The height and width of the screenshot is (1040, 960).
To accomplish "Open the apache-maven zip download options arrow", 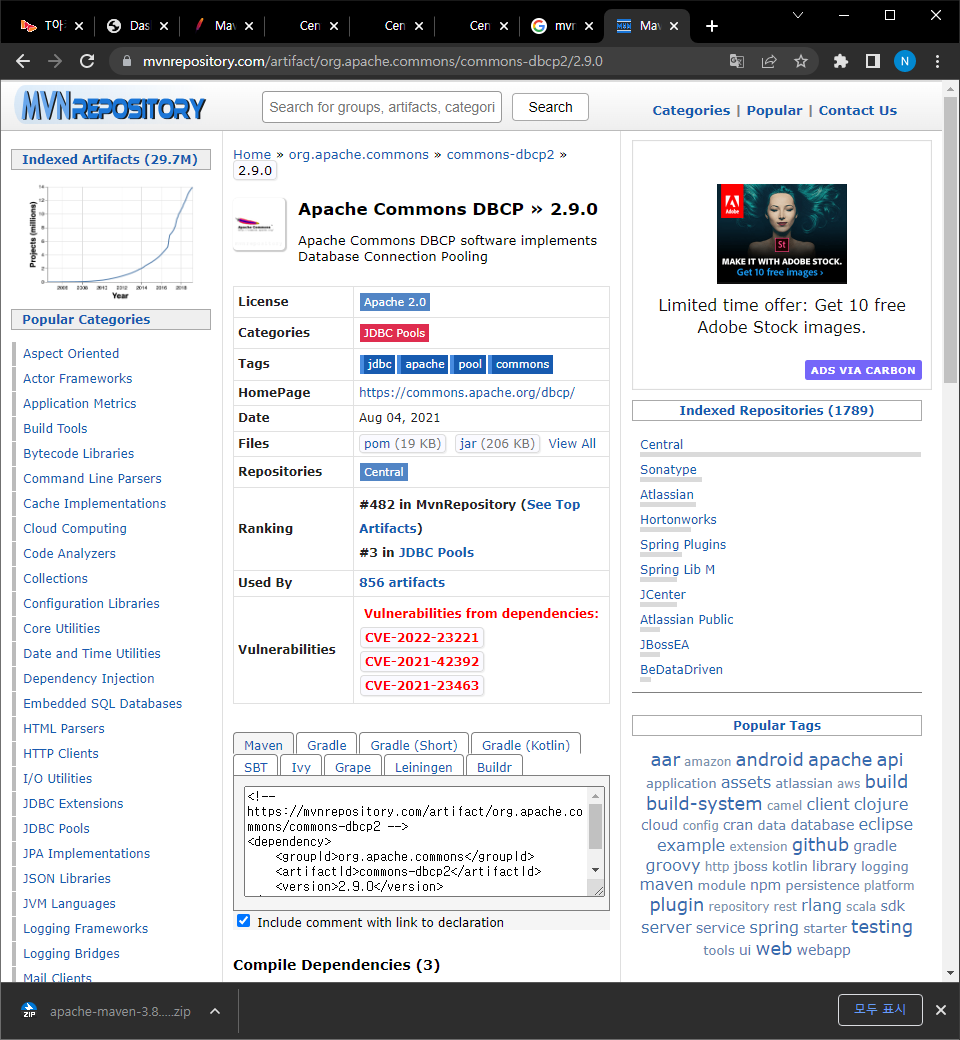I will (x=215, y=1011).
